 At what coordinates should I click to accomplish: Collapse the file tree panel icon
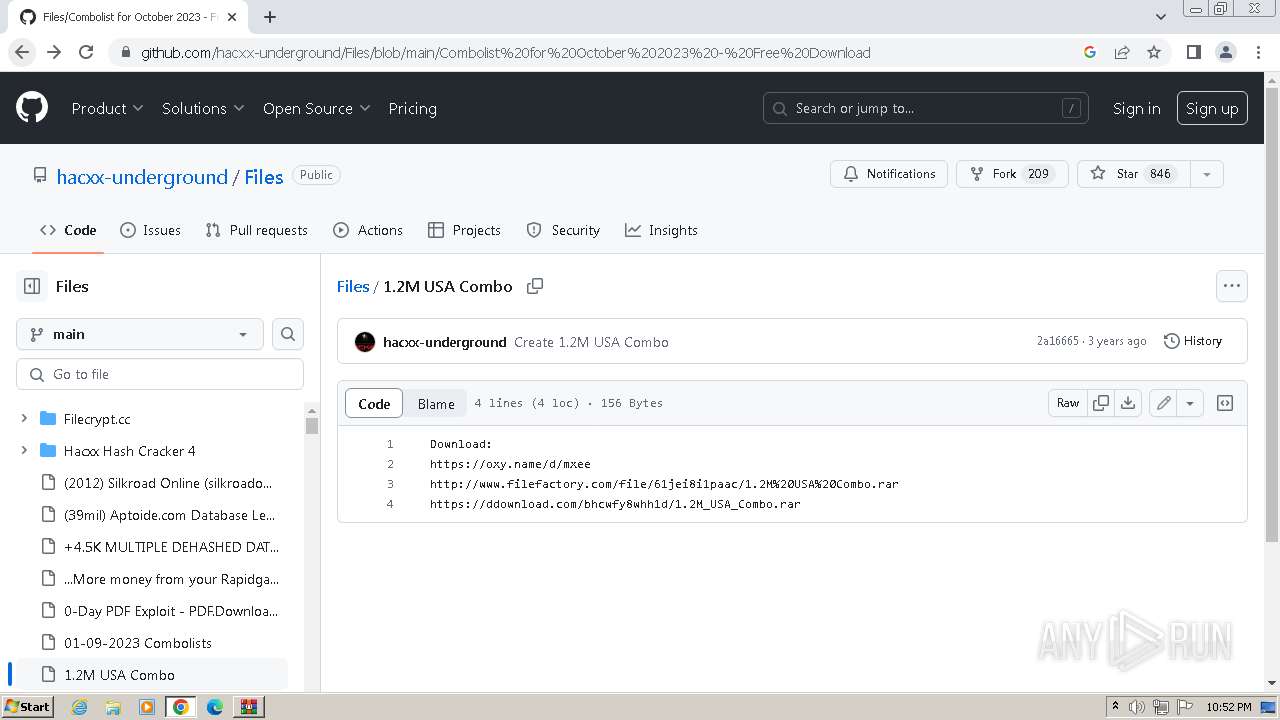(32, 286)
